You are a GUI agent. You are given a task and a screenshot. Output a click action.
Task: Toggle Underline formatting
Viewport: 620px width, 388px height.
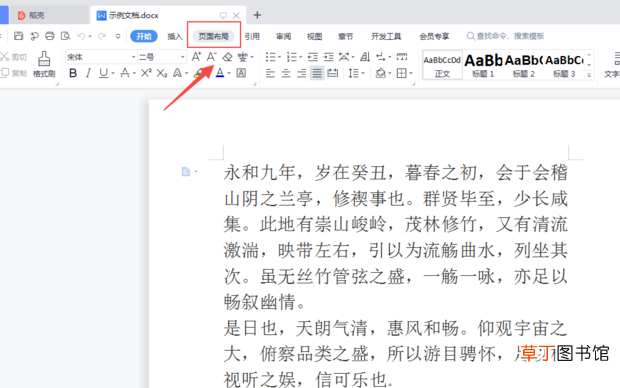[103, 73]
